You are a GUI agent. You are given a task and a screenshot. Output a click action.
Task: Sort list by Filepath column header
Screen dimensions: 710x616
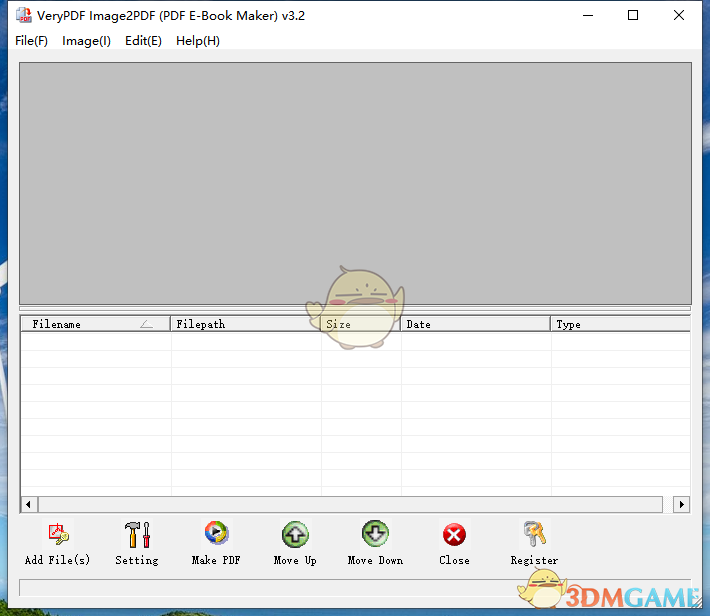tap(246, 324)
